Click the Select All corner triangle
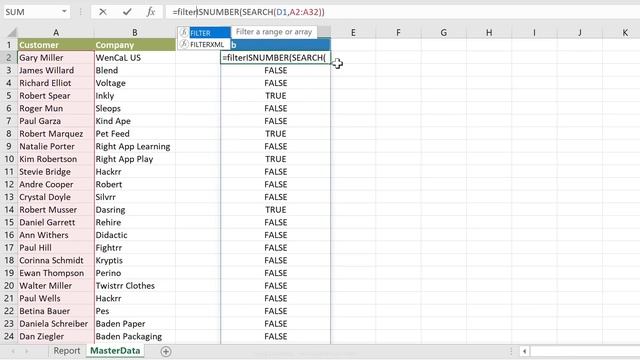640x360 pixels. click(11, 32)
